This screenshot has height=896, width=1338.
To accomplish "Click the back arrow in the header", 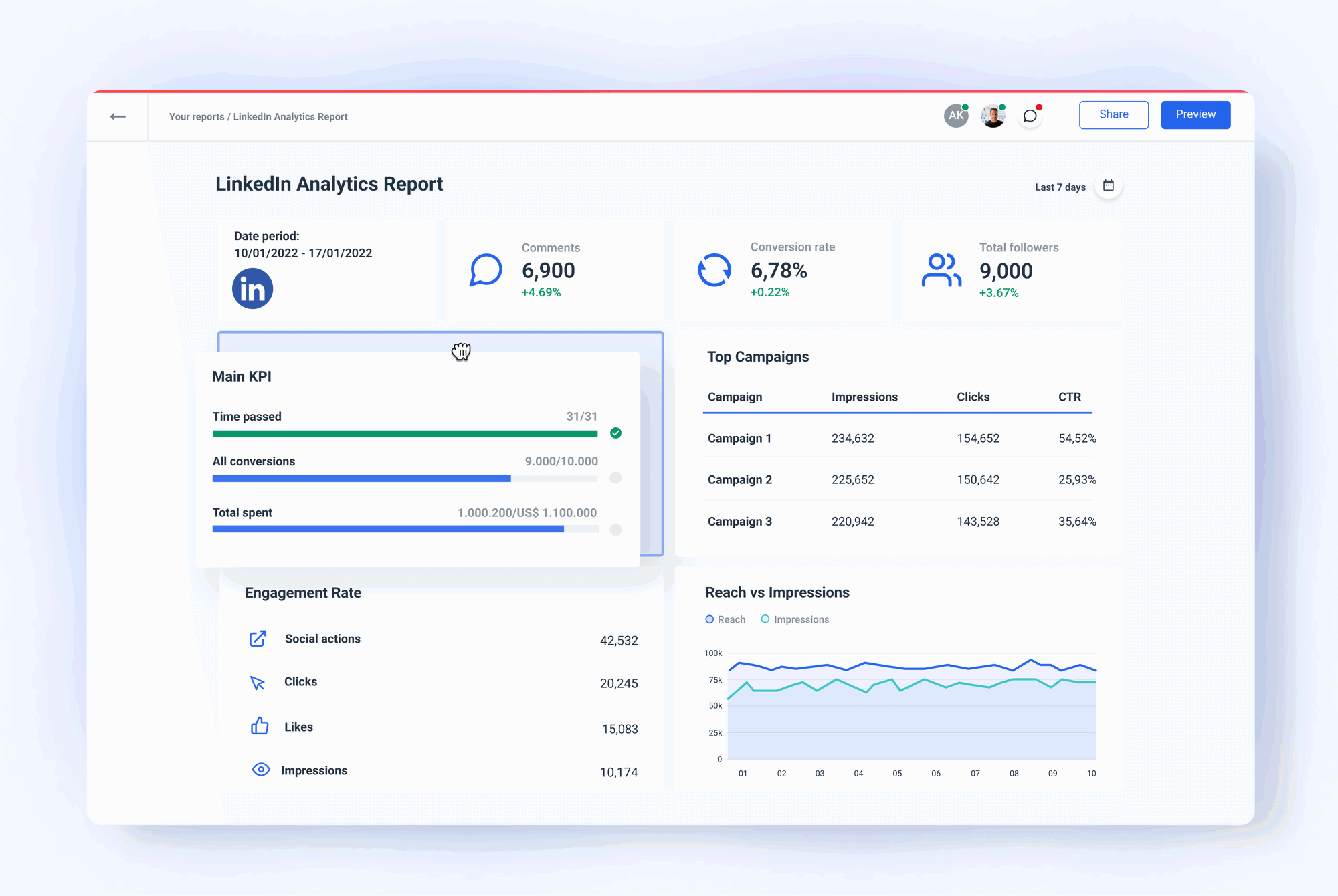I will [118, 116].
